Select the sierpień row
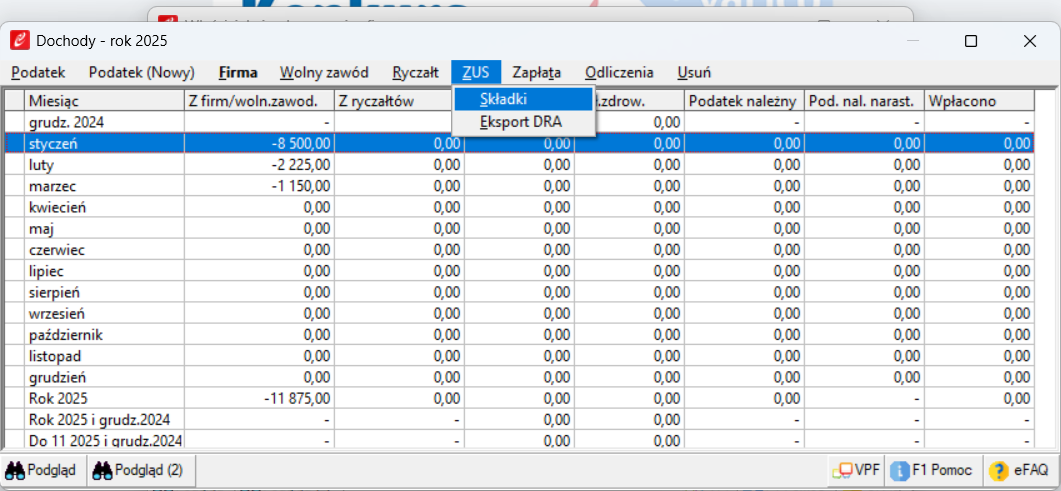The width and height of the screenshot is (1061, 491). (520, 292)
